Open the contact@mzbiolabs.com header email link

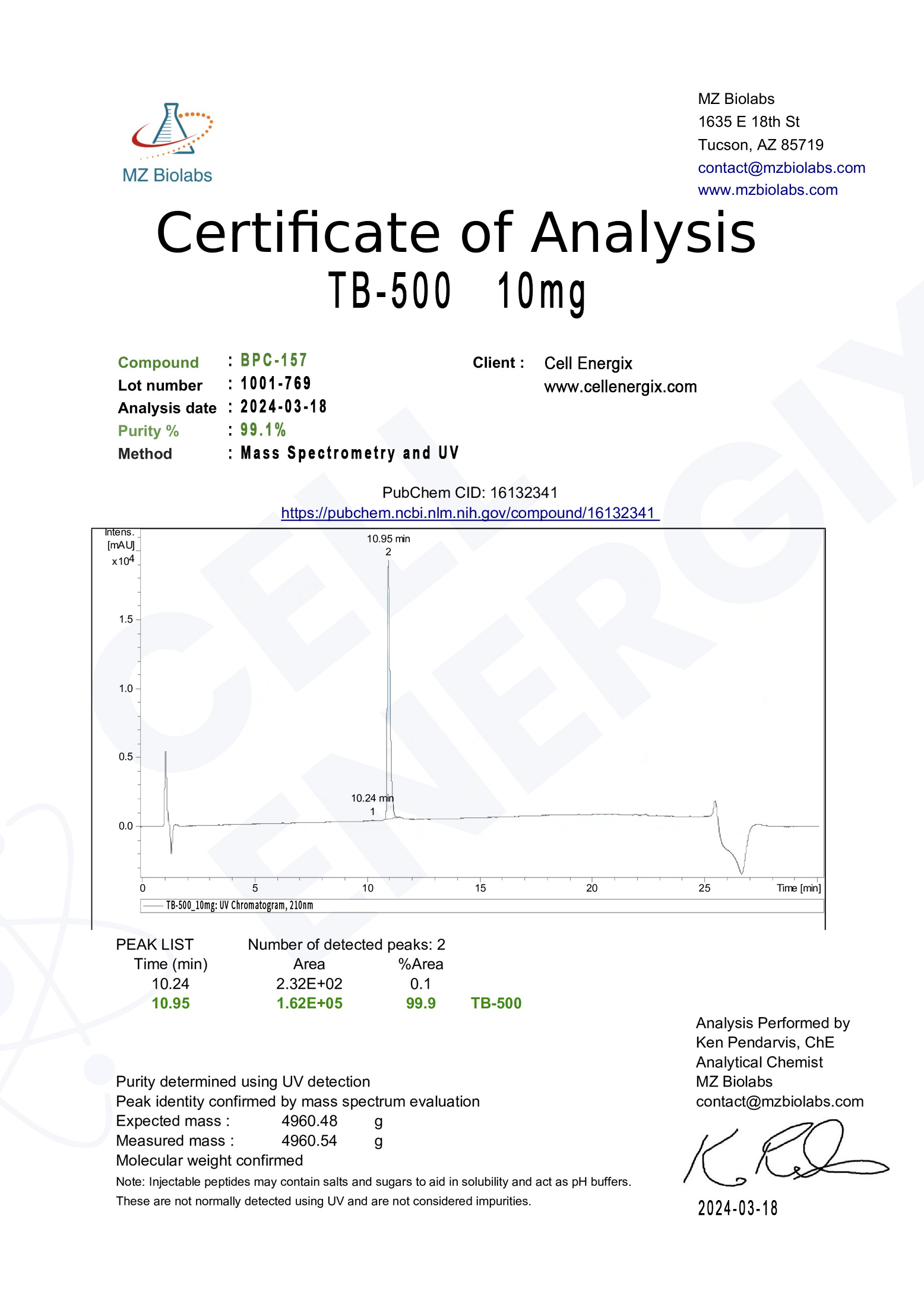pyautogui.click(x=781, y=168)
